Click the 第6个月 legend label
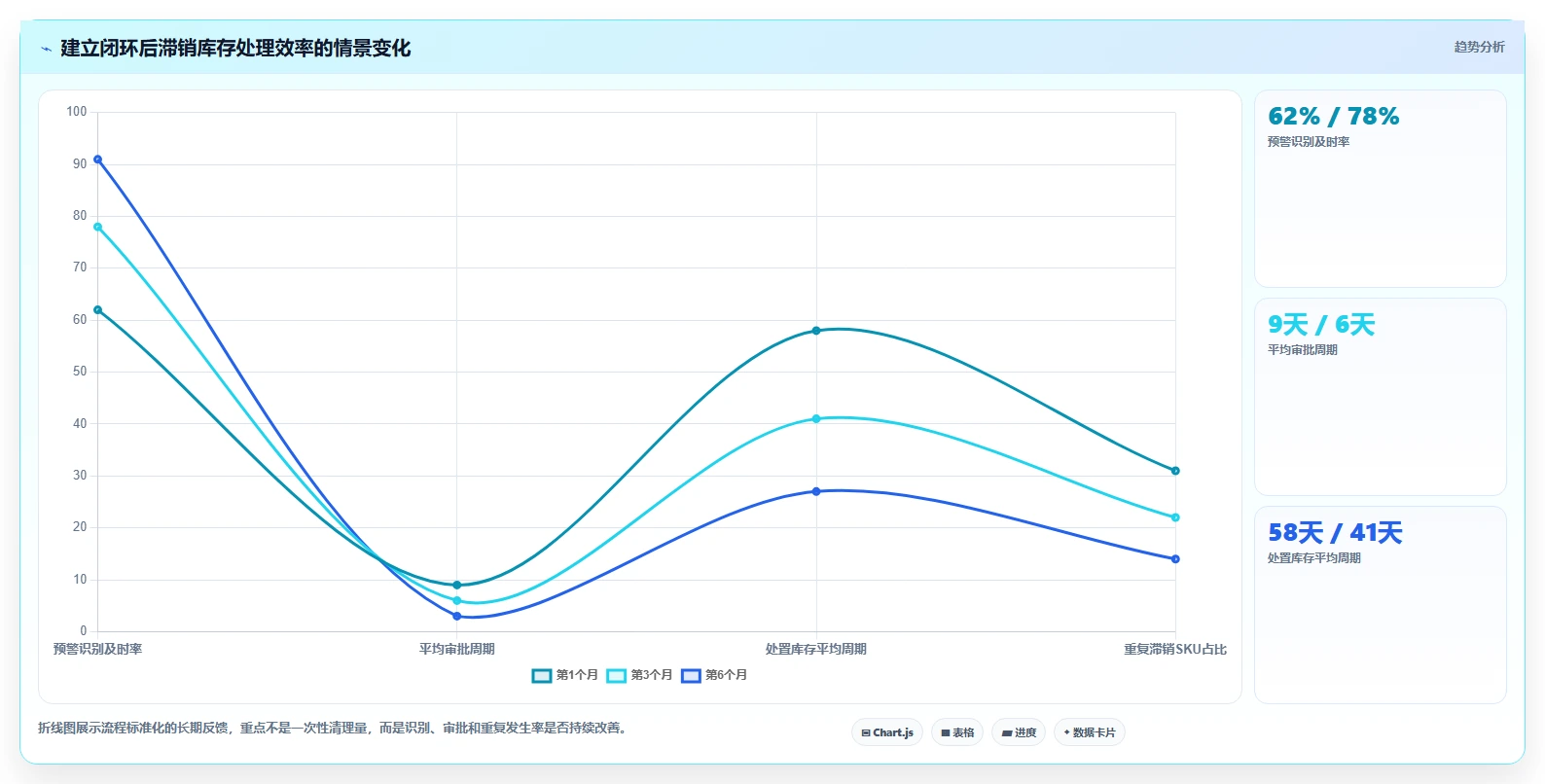Image resolution: width=1545 pixels, height=784 pixels. tap(726, 675)
